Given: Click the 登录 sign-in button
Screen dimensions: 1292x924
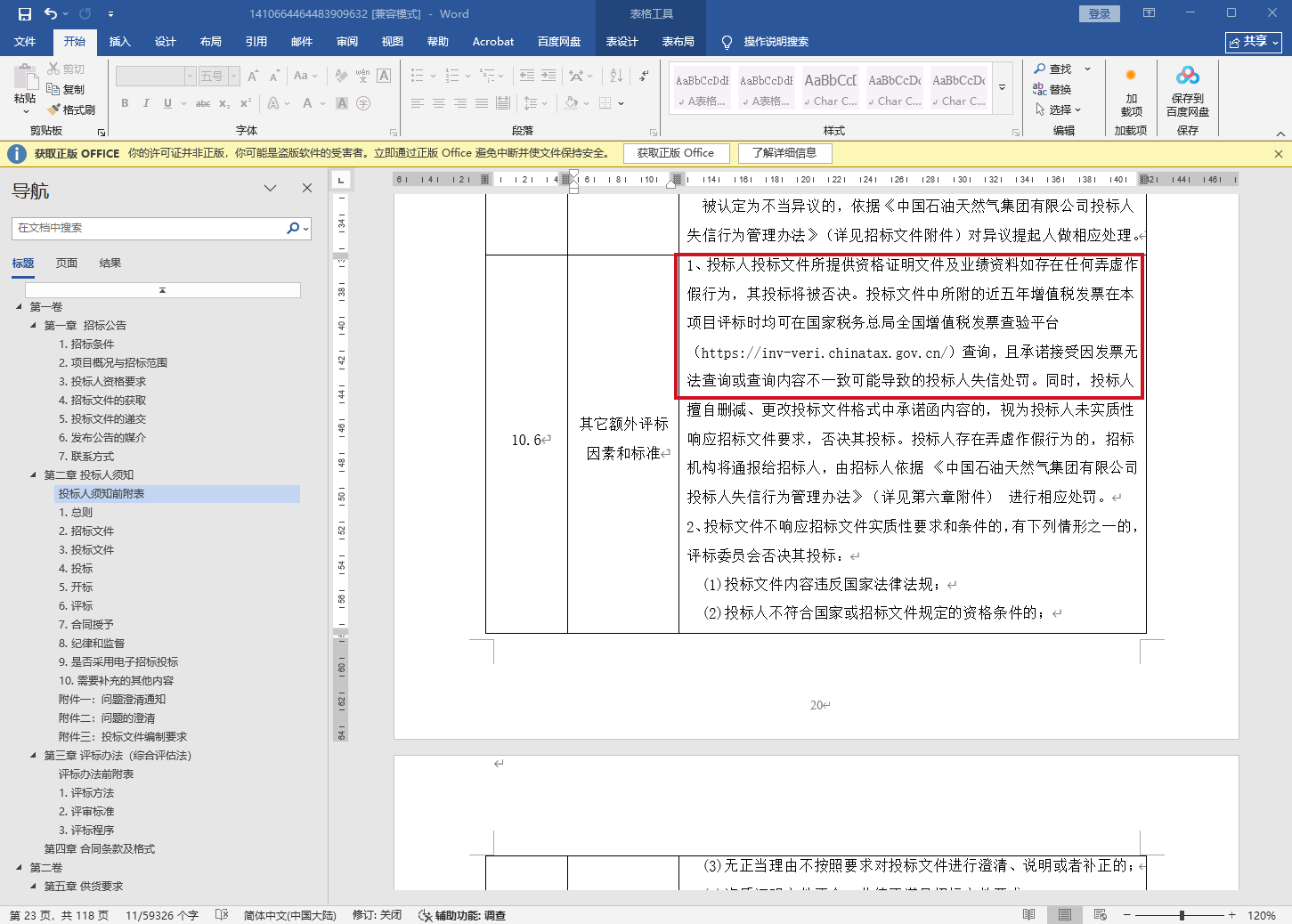Looking at the screenshot, I should click(1100, 13).
